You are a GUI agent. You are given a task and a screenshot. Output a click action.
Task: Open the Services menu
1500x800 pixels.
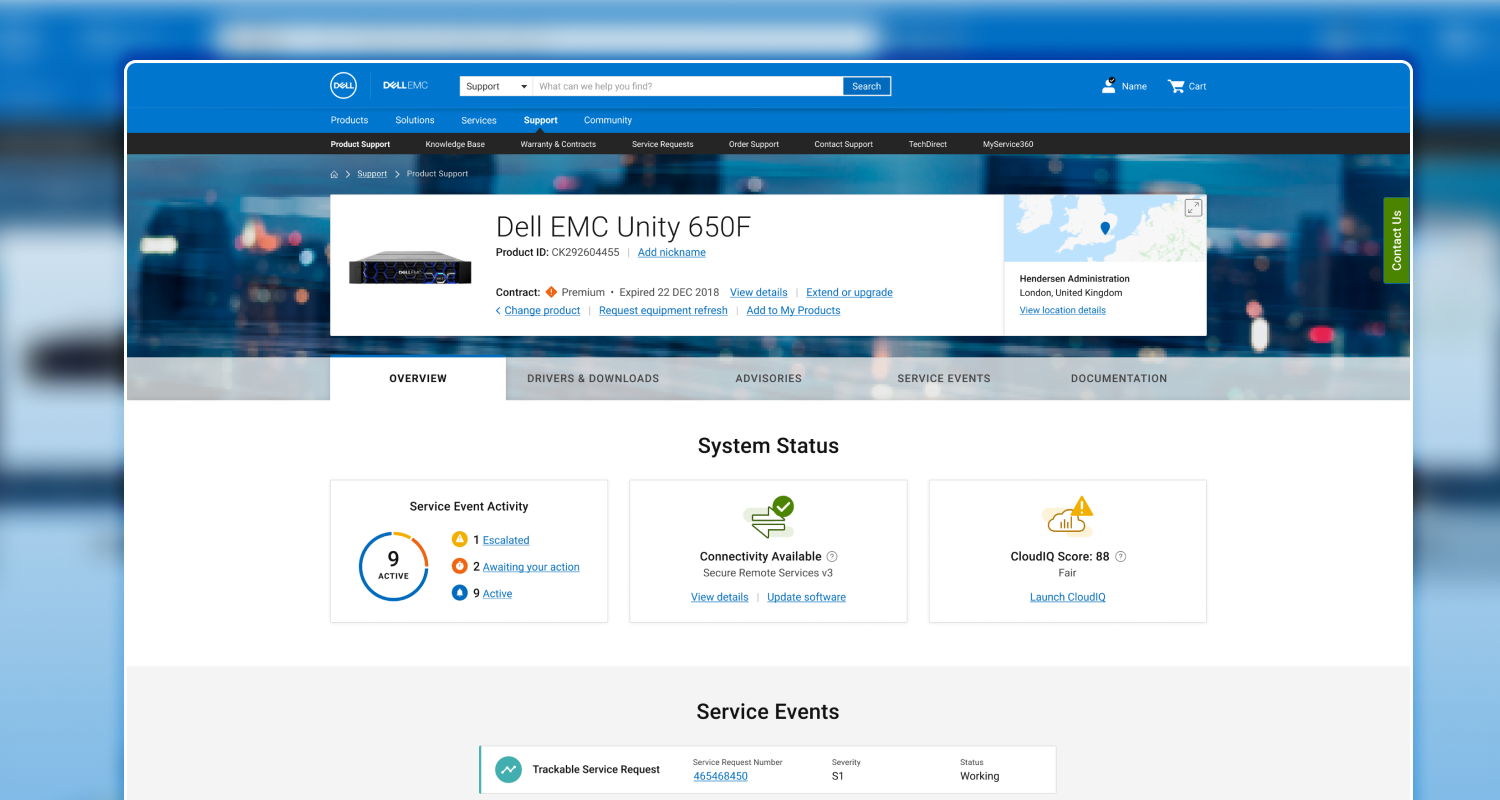479,120
